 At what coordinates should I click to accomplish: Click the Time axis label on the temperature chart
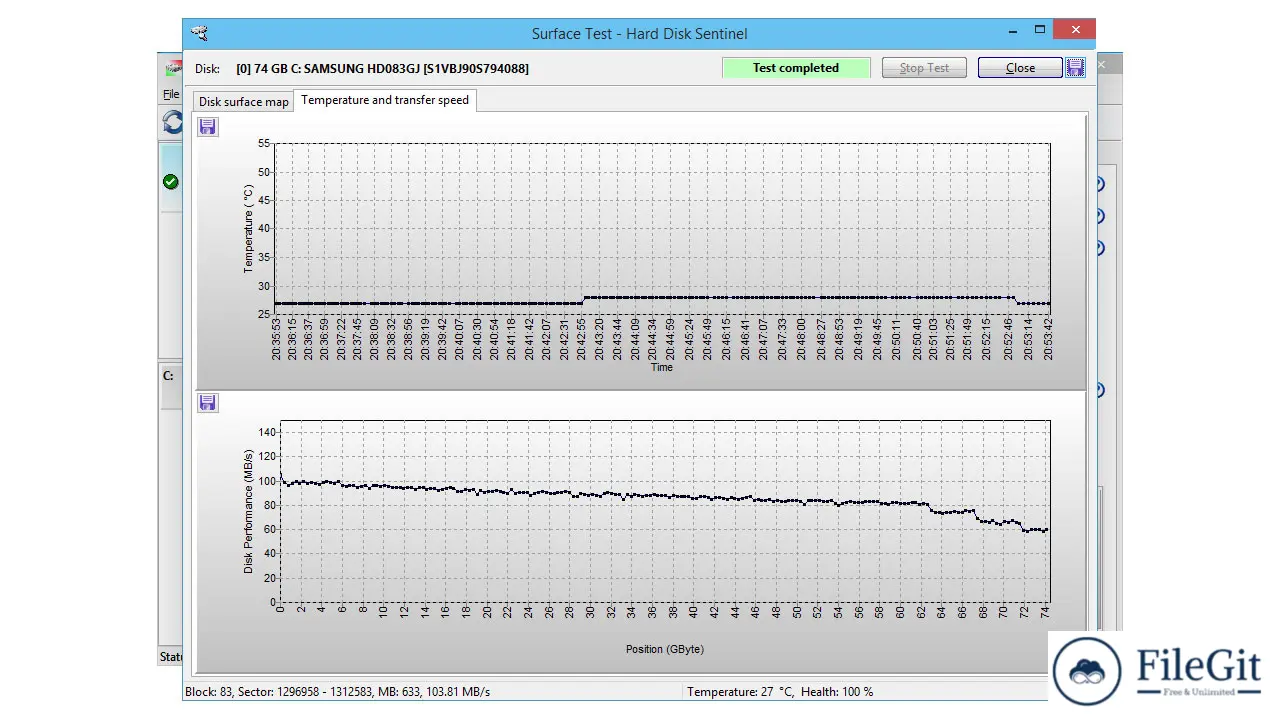662,367
